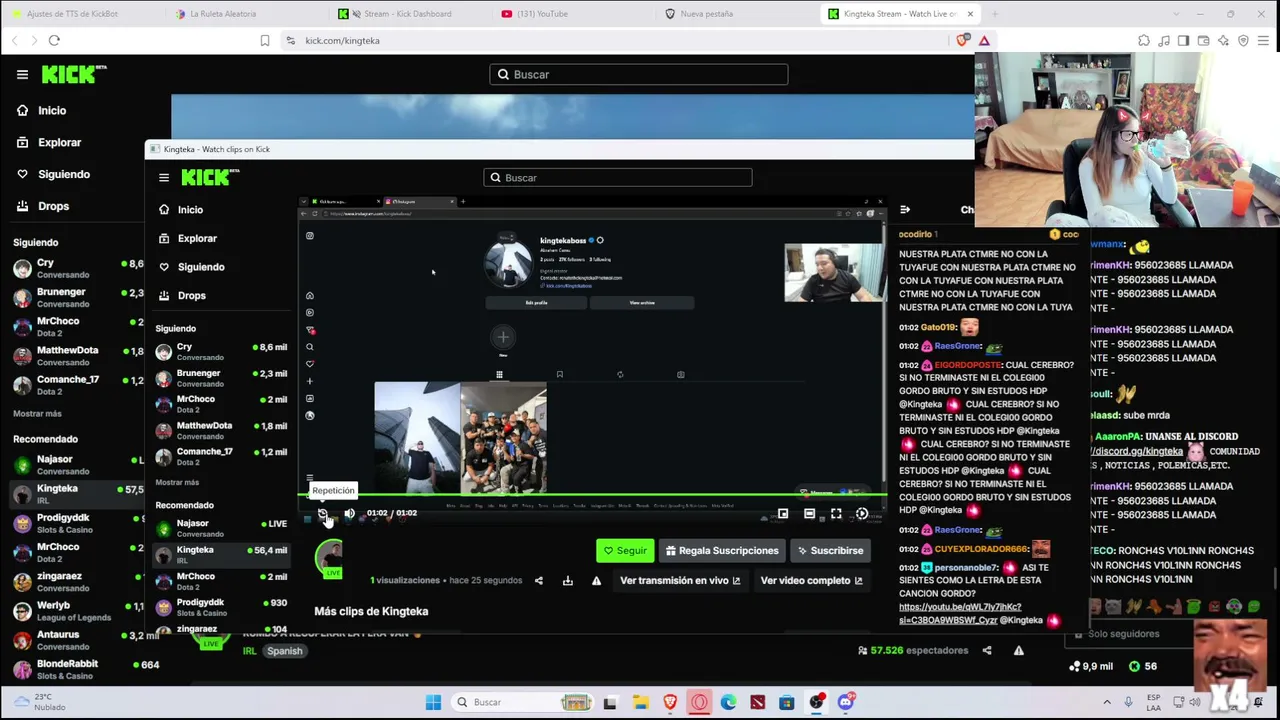
Task: Select Explorar in the clip window sidebar
Action: (x=197, y=238)
